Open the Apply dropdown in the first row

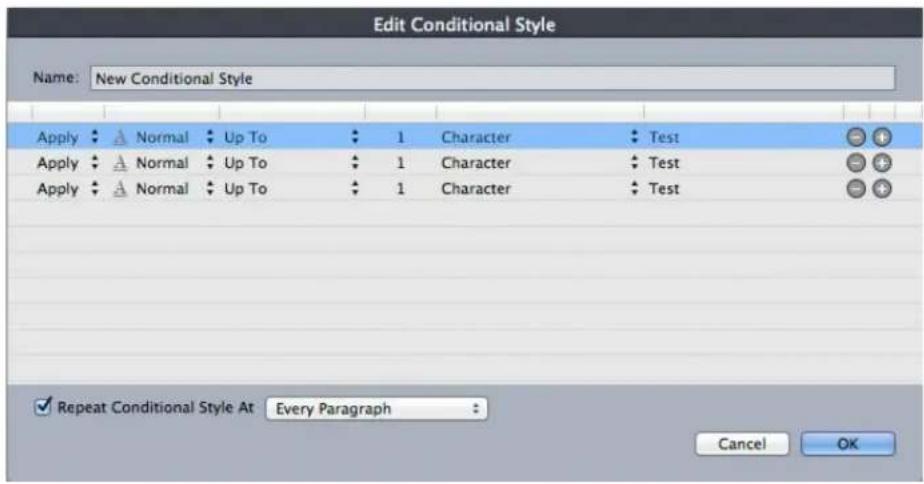(x=68, y=137)
